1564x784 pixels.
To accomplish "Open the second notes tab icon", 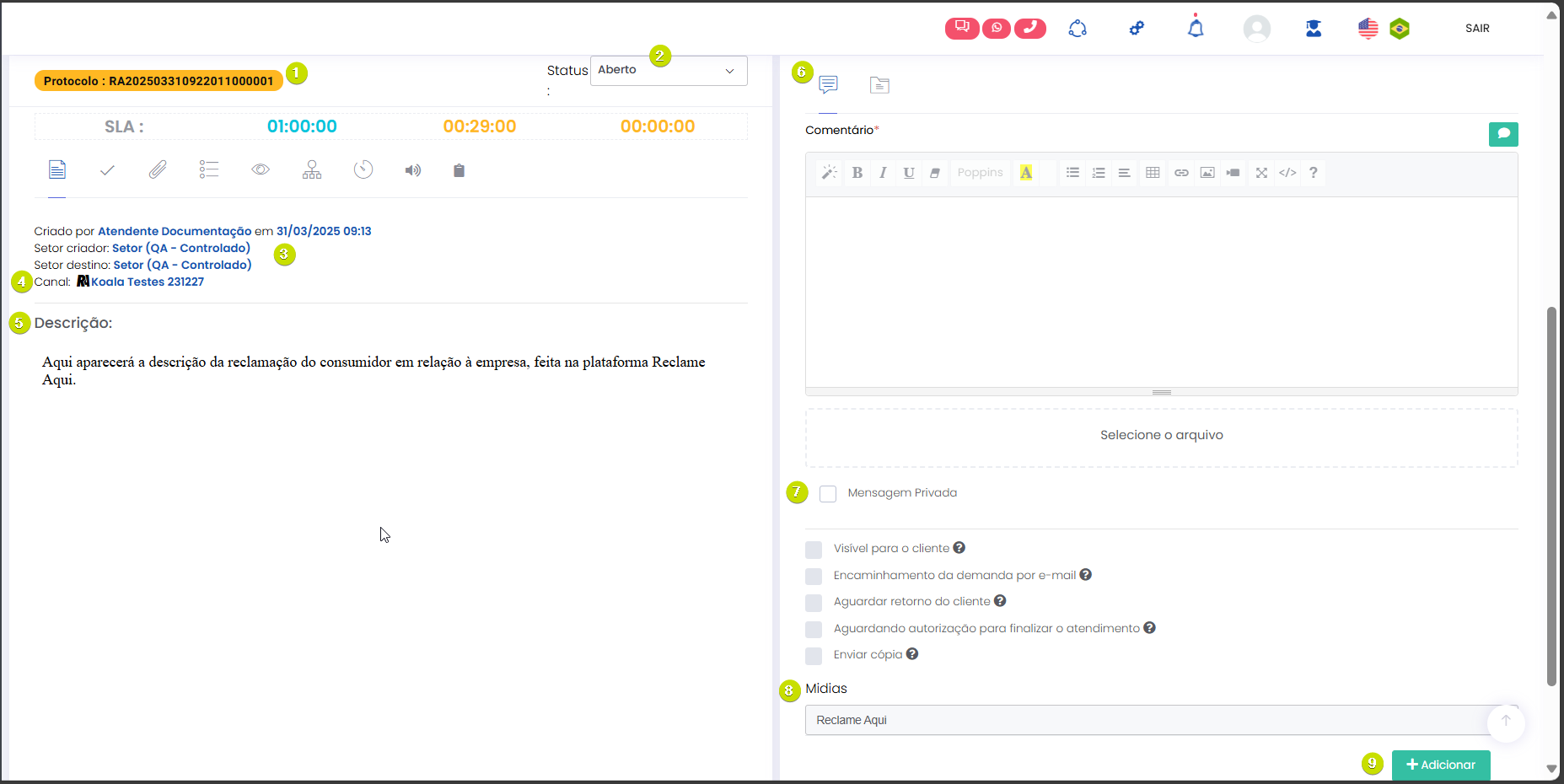I will pyautogui.click(x=879, y=84).
